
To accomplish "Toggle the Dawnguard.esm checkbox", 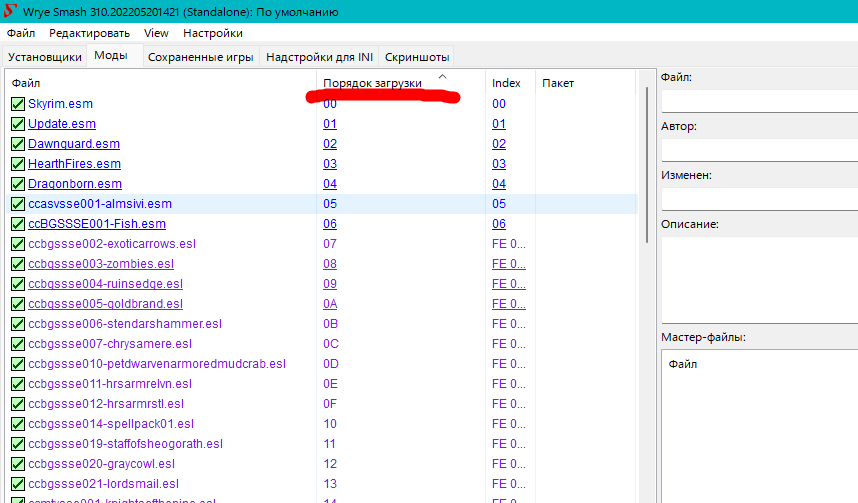I will pyautogui.click(x=18, y=144).
